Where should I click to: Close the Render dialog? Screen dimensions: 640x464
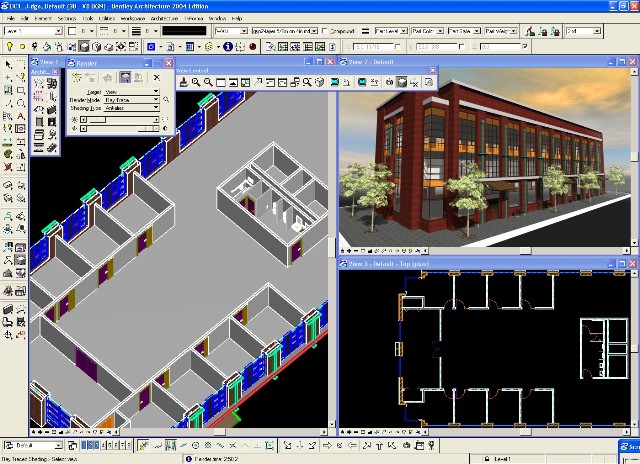(x=167, y=63)
